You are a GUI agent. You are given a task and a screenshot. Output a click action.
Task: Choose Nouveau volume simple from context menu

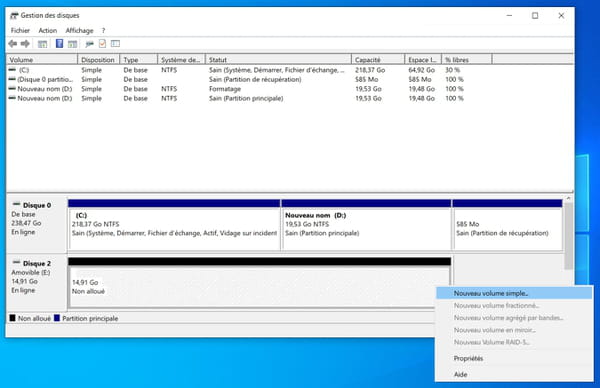click(x=514, y=293)
